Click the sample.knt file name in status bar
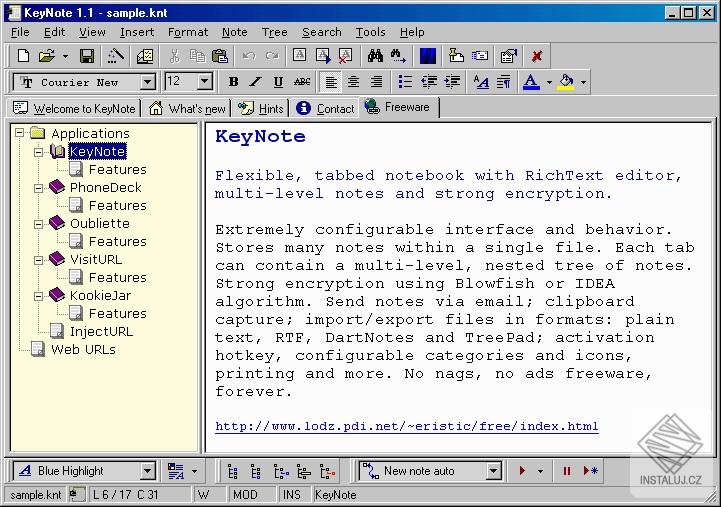 click(35, 495)
